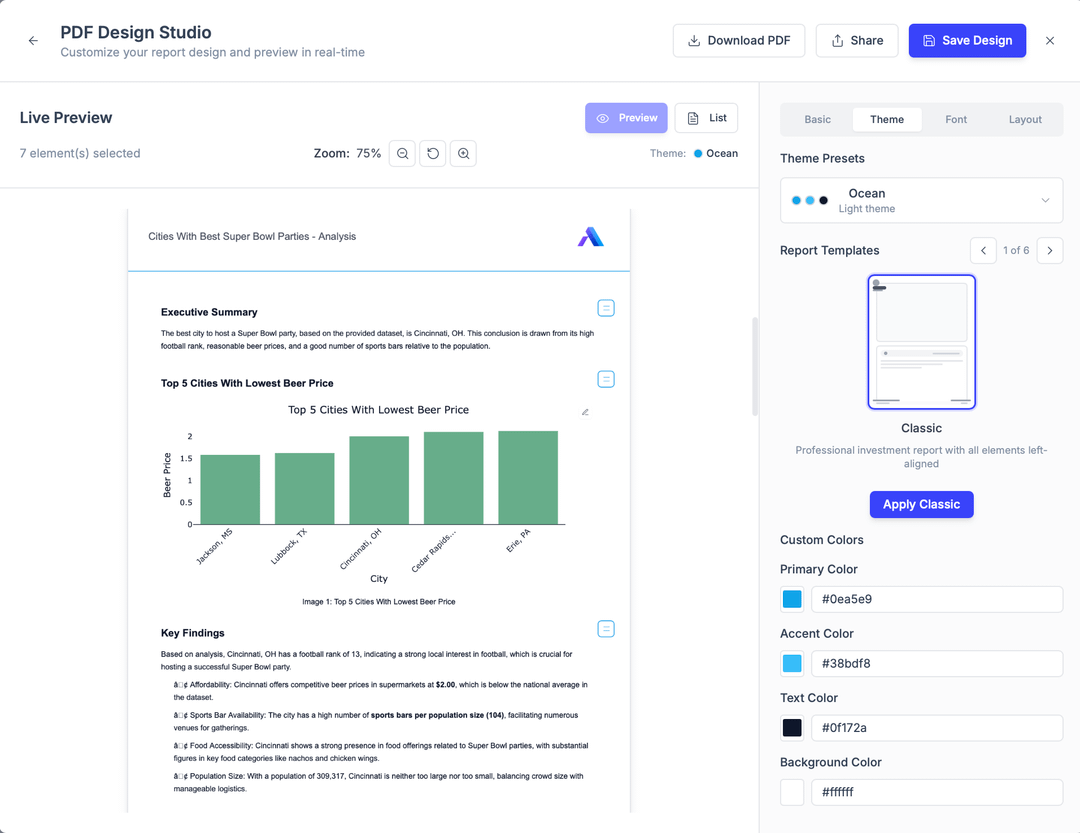Screen dimensions: 1080x833
Task: Open the Font tab
Action: point(956,119)
